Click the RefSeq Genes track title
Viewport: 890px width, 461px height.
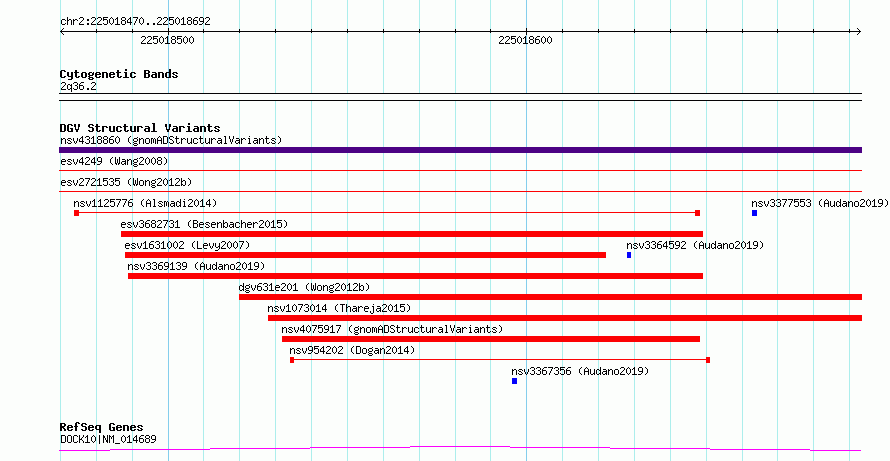pos(101,427)
